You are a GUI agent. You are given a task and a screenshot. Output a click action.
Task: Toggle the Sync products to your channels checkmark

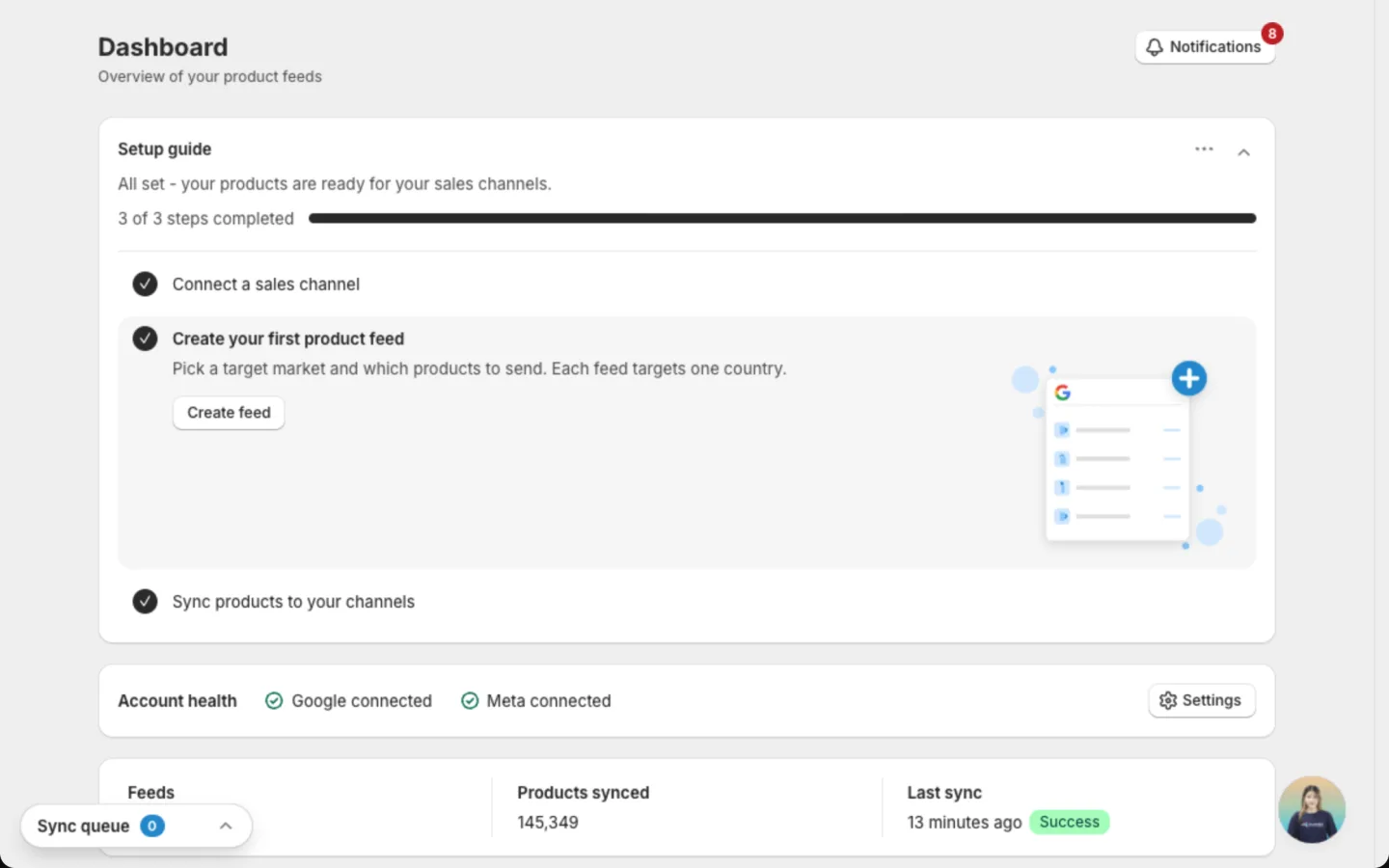[145, 601]
